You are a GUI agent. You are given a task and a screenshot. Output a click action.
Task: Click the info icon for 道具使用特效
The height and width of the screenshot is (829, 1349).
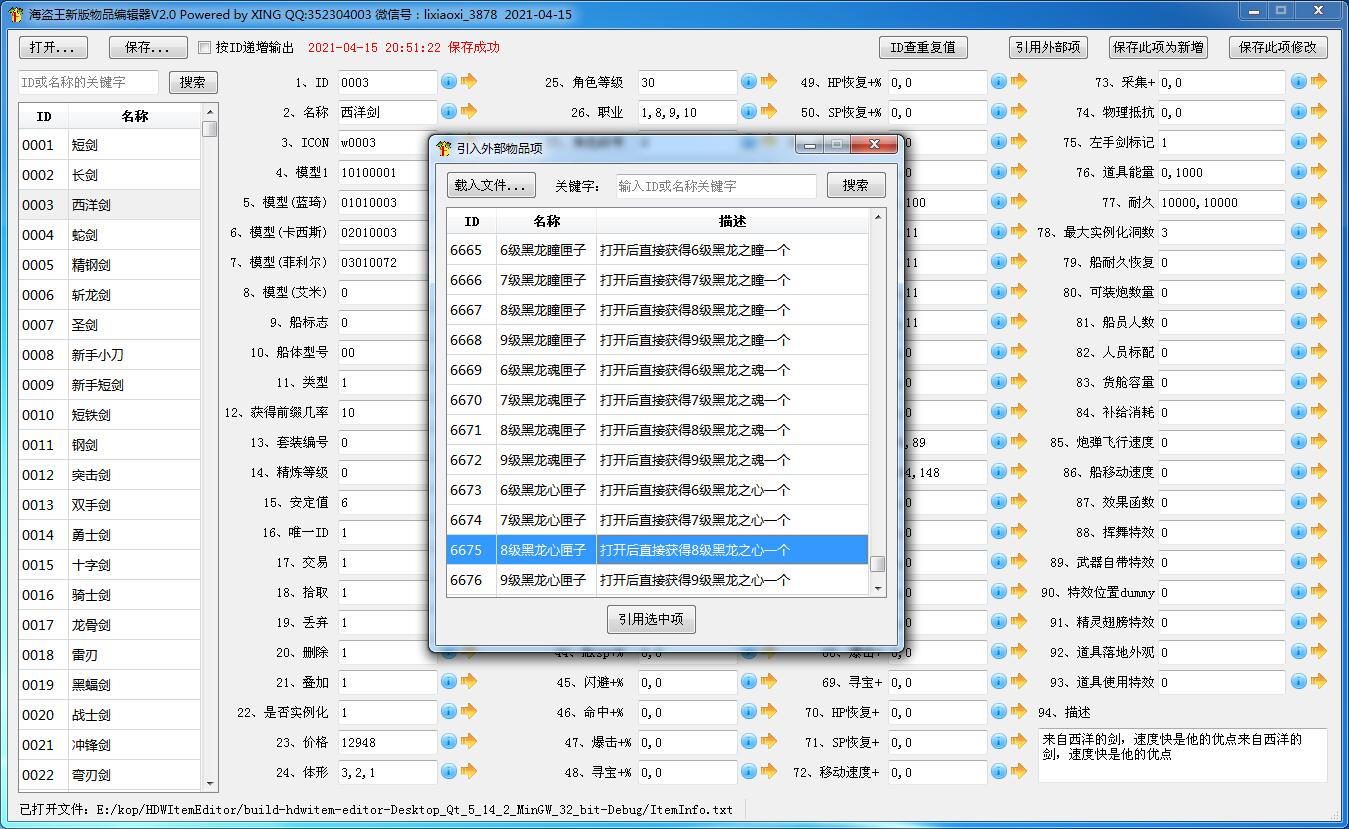tap(1299, 682)
